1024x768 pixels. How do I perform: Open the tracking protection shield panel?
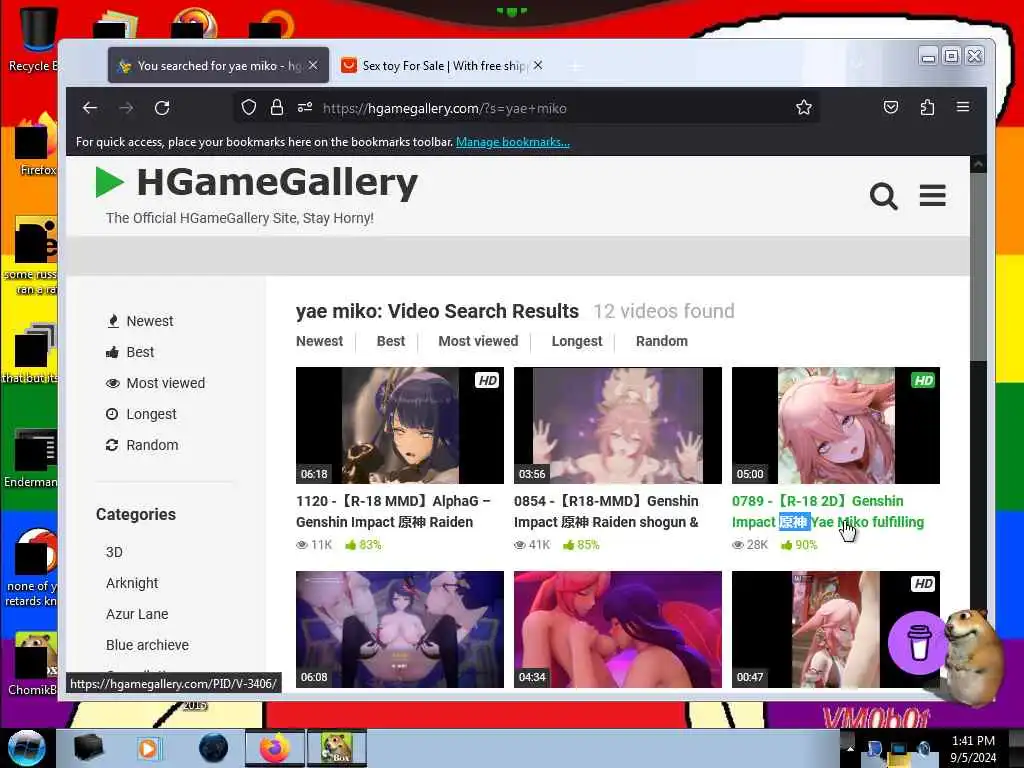pos(249,108)
